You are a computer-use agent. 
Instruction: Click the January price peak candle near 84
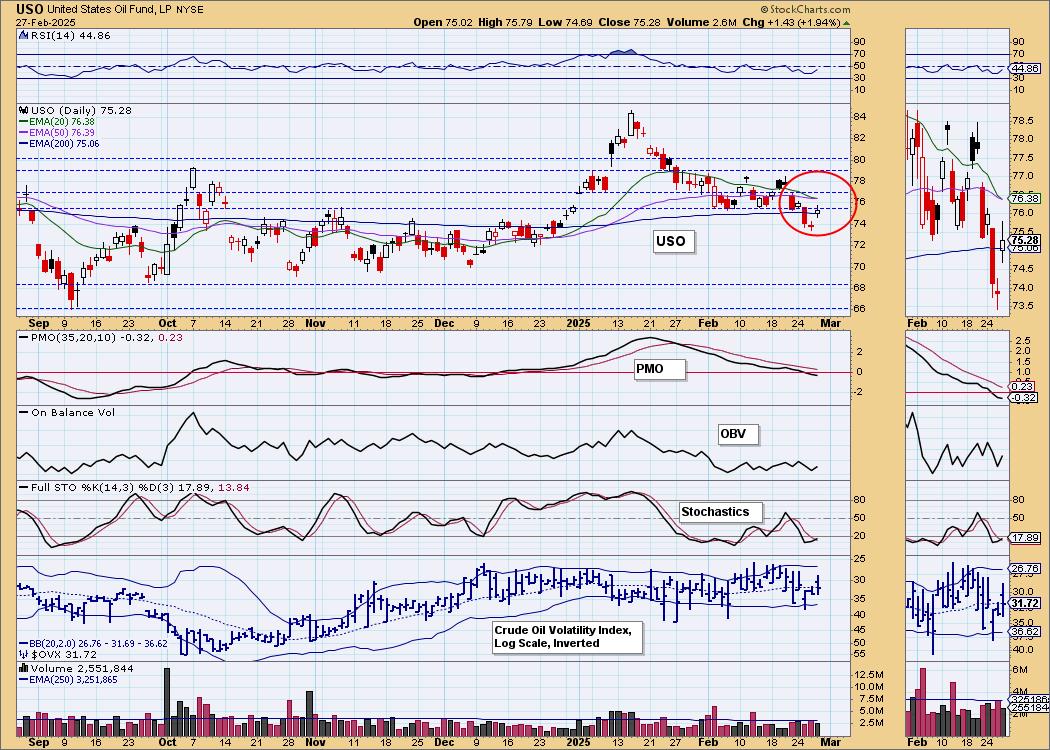click(x=631, y=125)
